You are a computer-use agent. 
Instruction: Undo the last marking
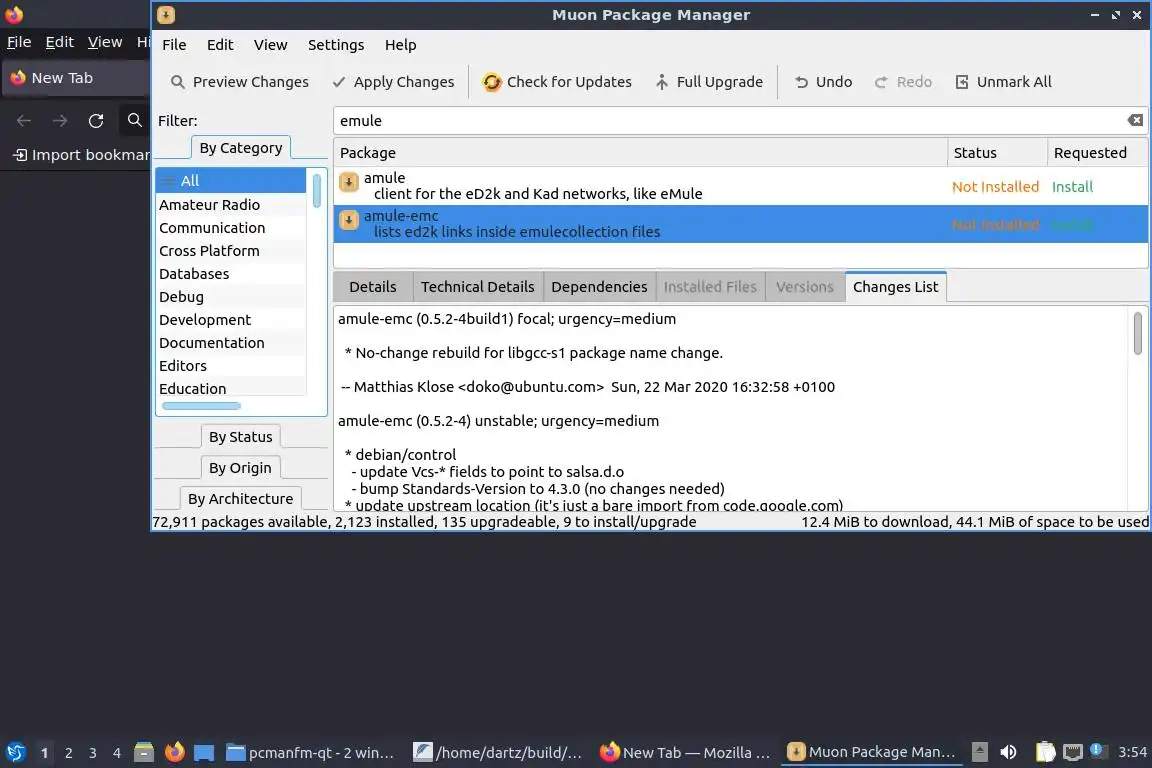click(x=824, y=82)
